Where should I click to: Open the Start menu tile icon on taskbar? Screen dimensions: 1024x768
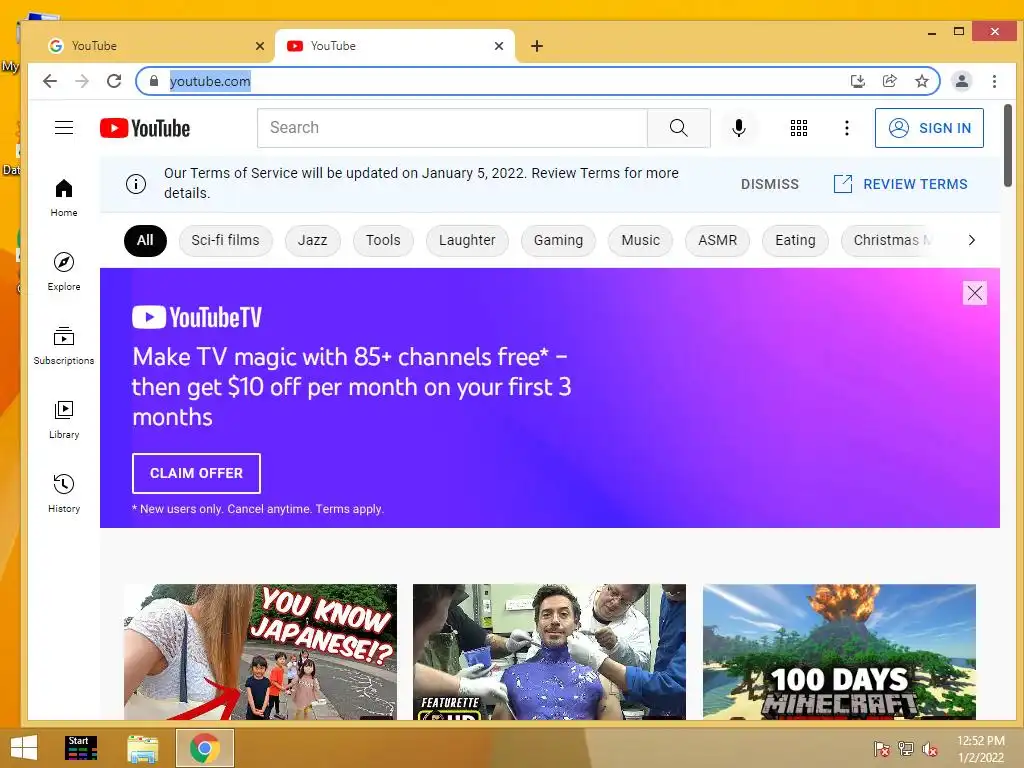(x=82, y=748)
